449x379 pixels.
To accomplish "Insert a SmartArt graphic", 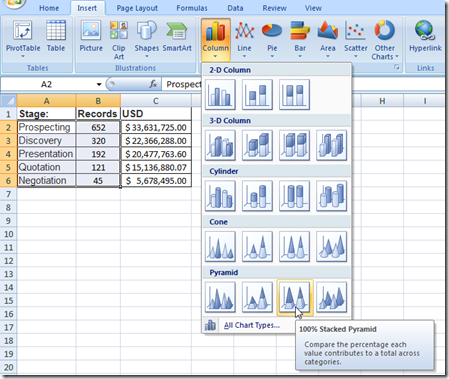I will coord(177,37).
